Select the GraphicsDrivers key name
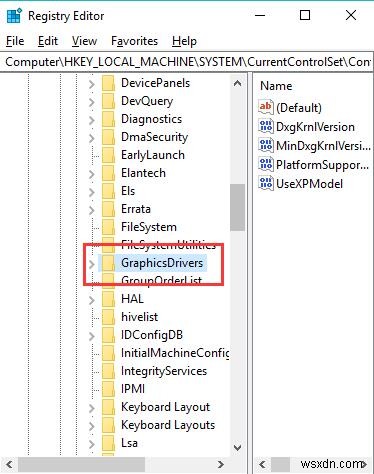The width and height of the screenshot is (374, 474). [162, 263]
